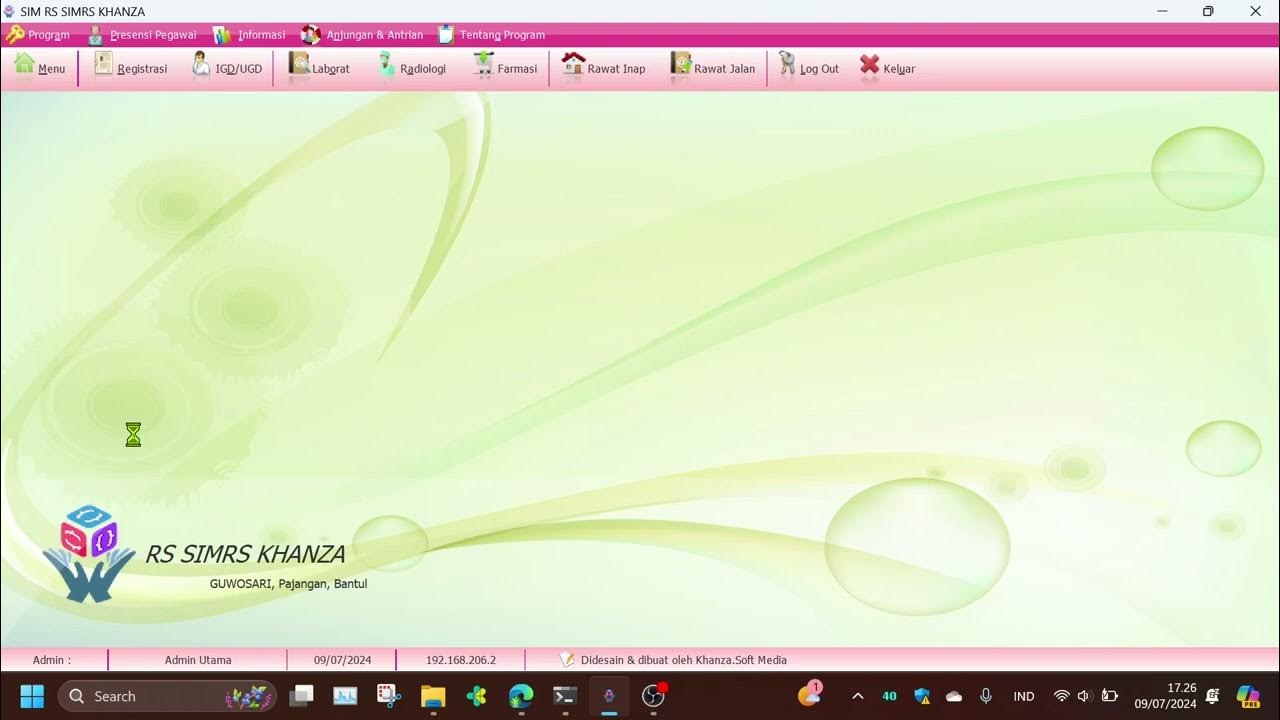Click the notepad icon beside Didesain & dibuat
This screenshot has height=720, width=1280.
[x=567, y=660]
